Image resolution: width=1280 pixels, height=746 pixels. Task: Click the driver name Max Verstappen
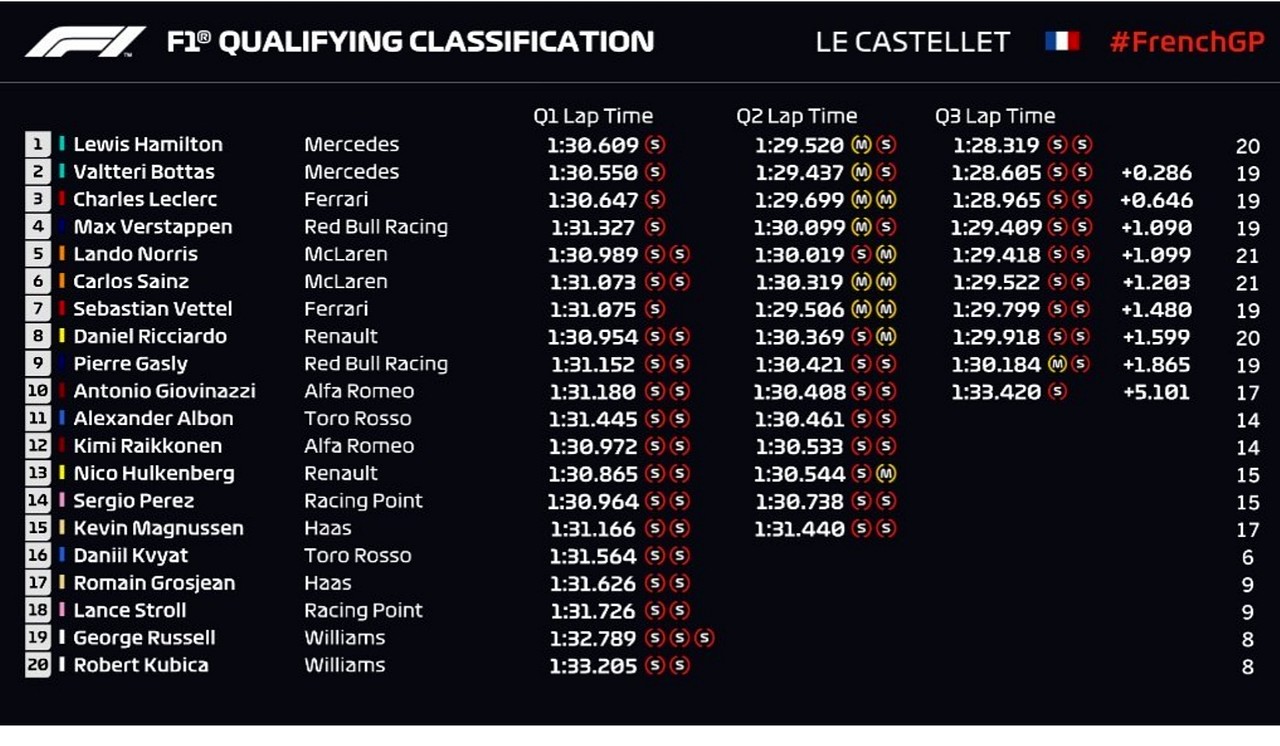tap(152, 227)
